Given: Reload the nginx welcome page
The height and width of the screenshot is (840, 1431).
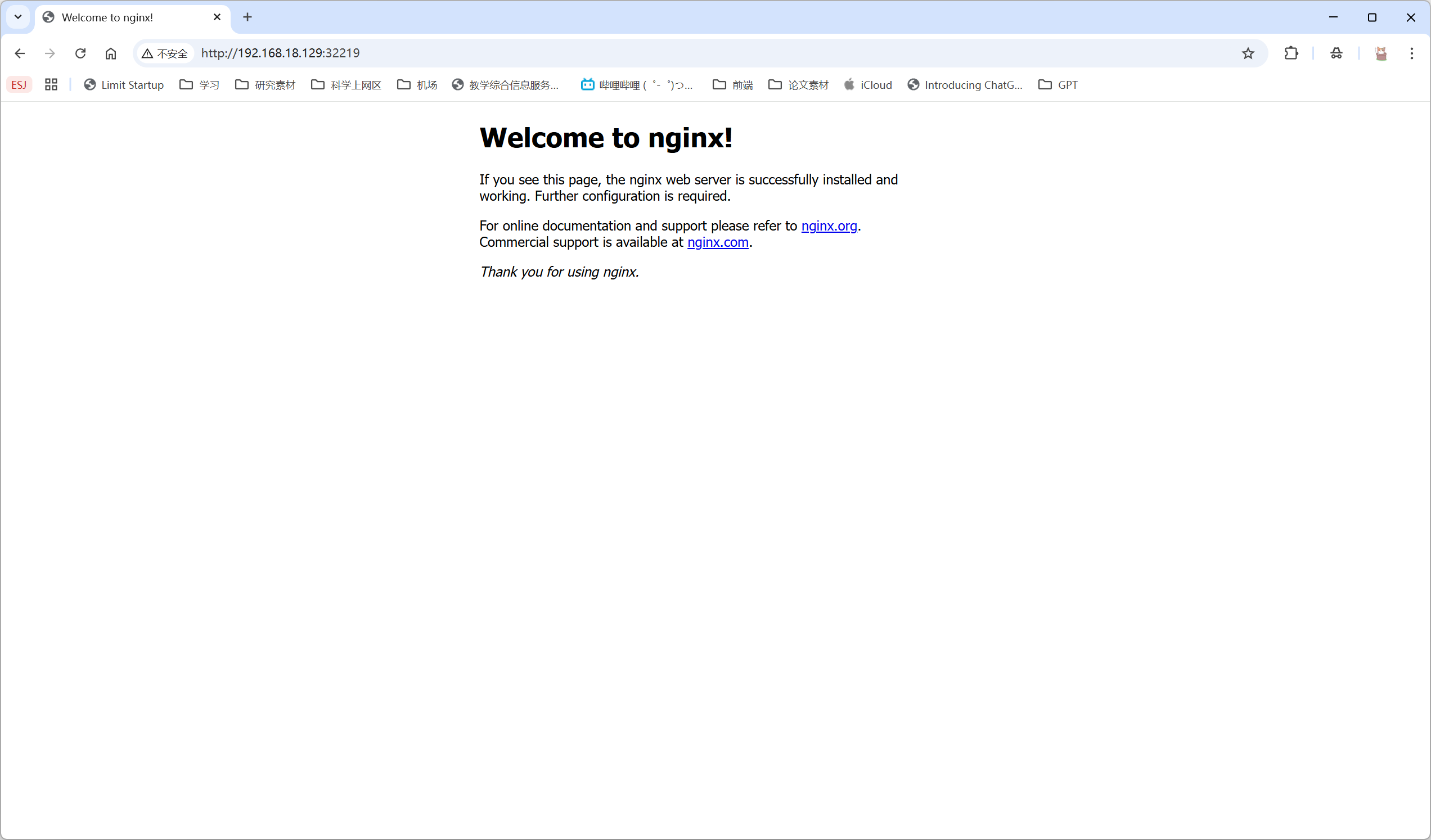Looking at the screenshot, I should pos(80,53).
